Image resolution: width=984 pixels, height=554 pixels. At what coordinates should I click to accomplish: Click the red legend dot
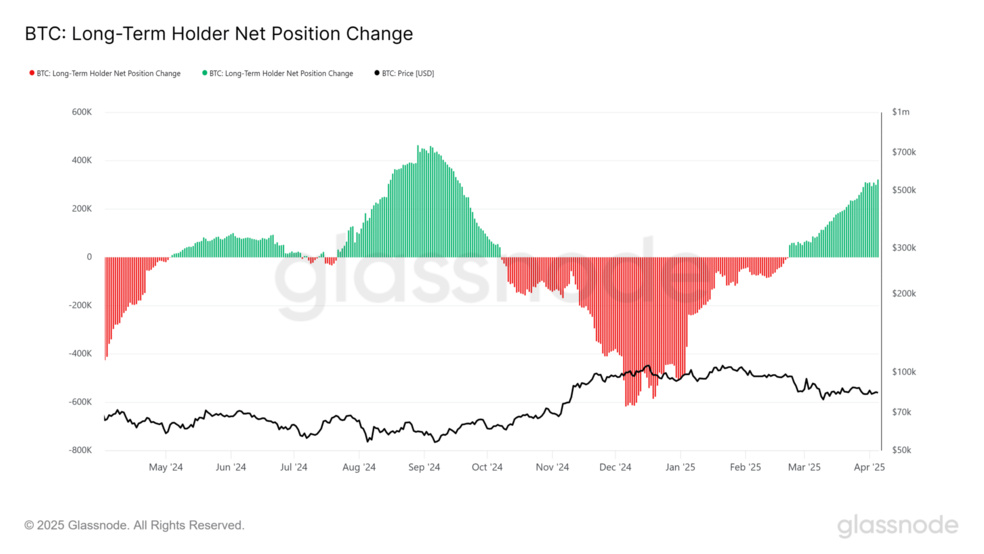tap(32, 73)
